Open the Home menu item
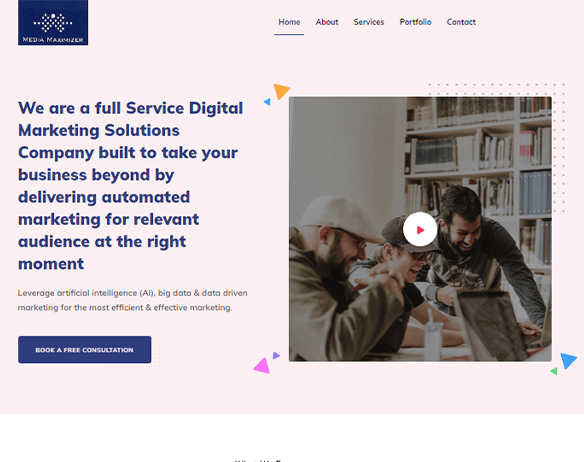 (289, 22)
